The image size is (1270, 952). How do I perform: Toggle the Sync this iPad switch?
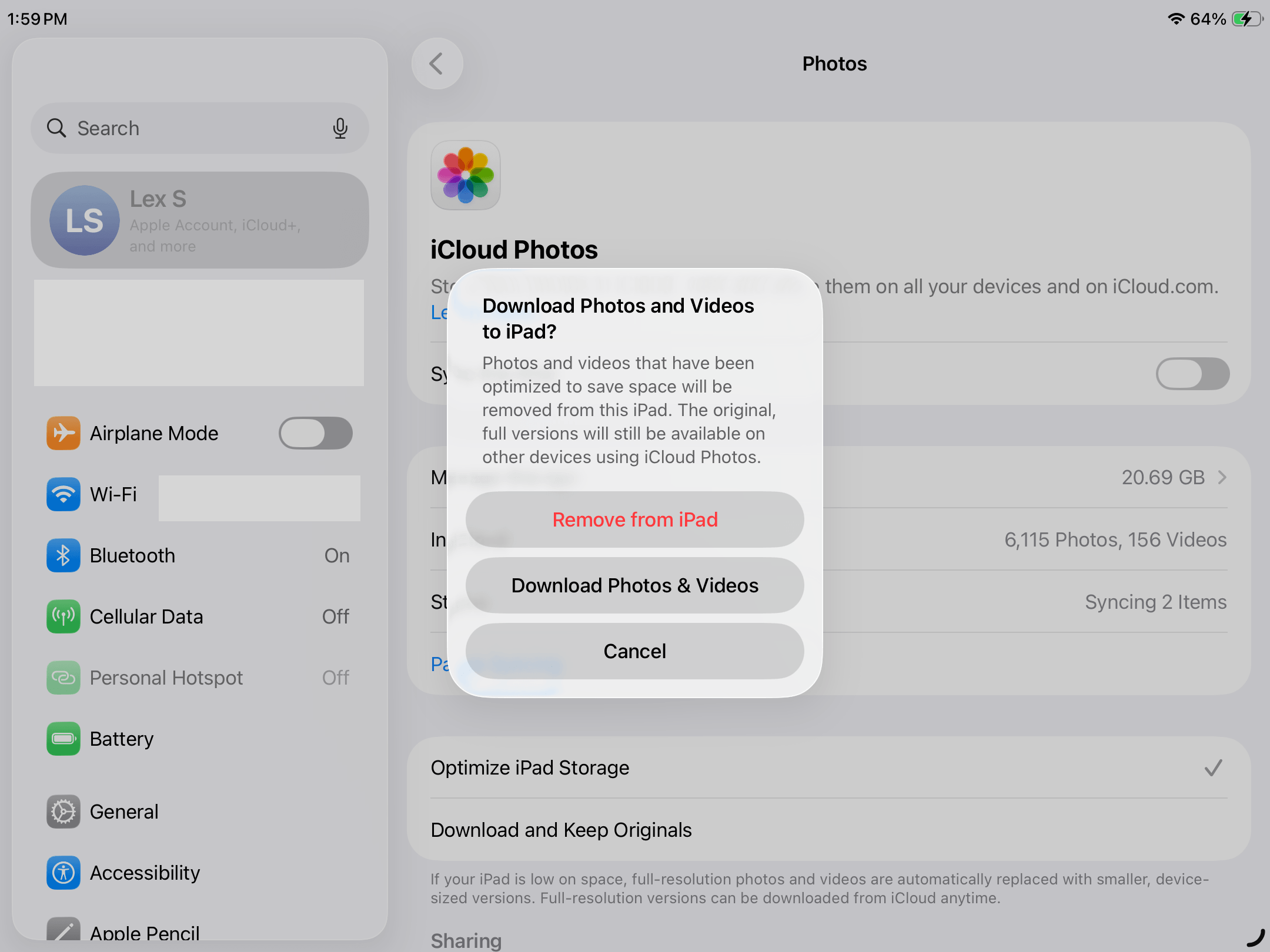(1192, 374)
